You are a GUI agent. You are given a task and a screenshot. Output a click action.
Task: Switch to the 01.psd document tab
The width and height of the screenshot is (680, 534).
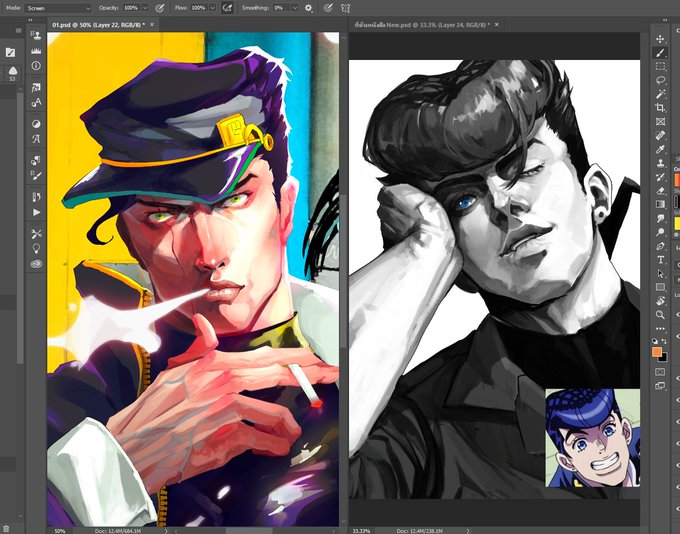click(98, 25)
